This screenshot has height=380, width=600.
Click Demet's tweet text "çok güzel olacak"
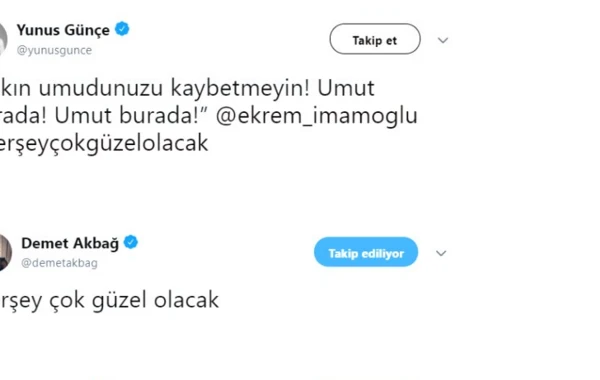tap(134, 300)
